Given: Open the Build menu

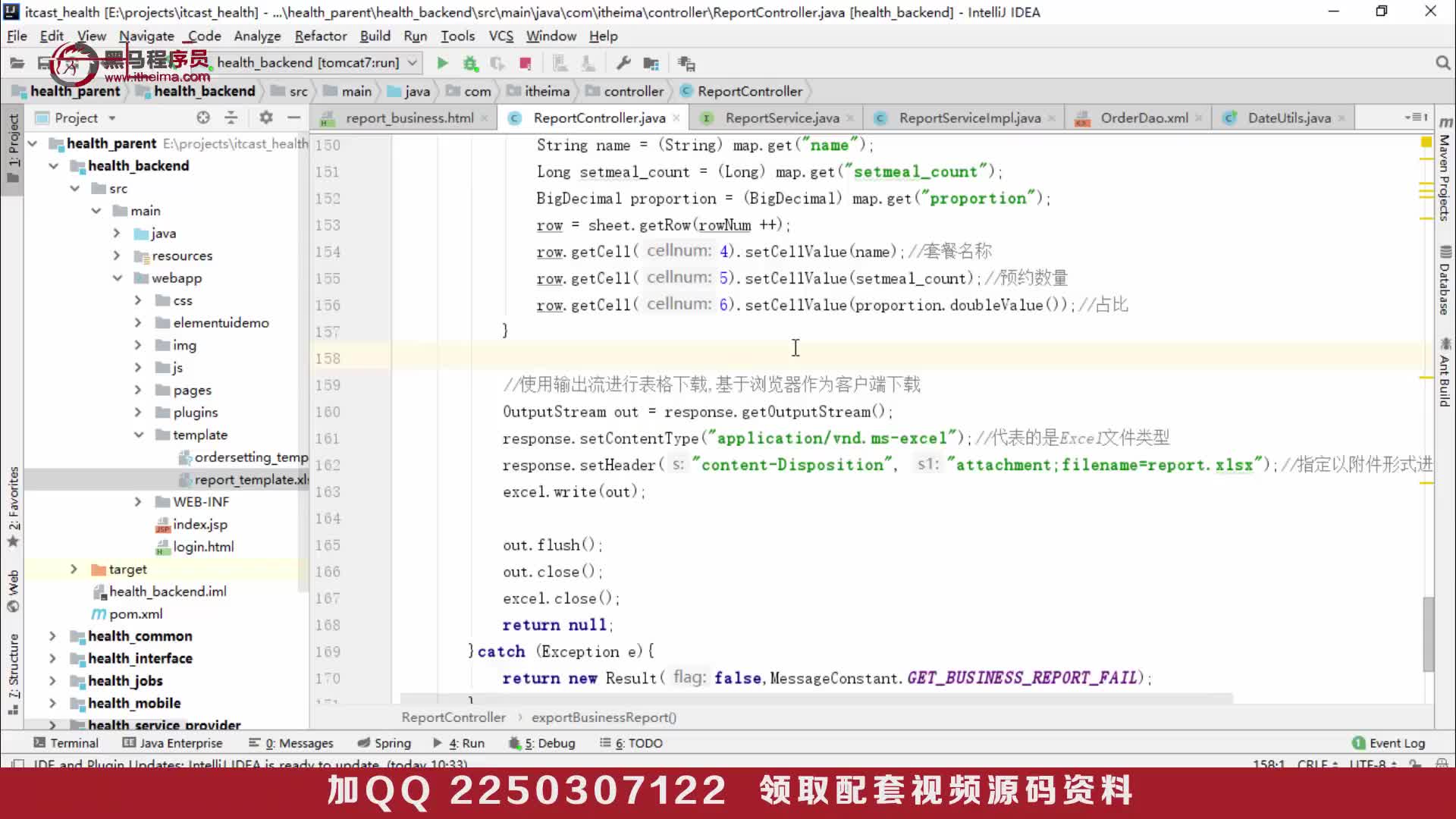Looking at the screenshot, I should pyautogui.click(x=375, y=36).
